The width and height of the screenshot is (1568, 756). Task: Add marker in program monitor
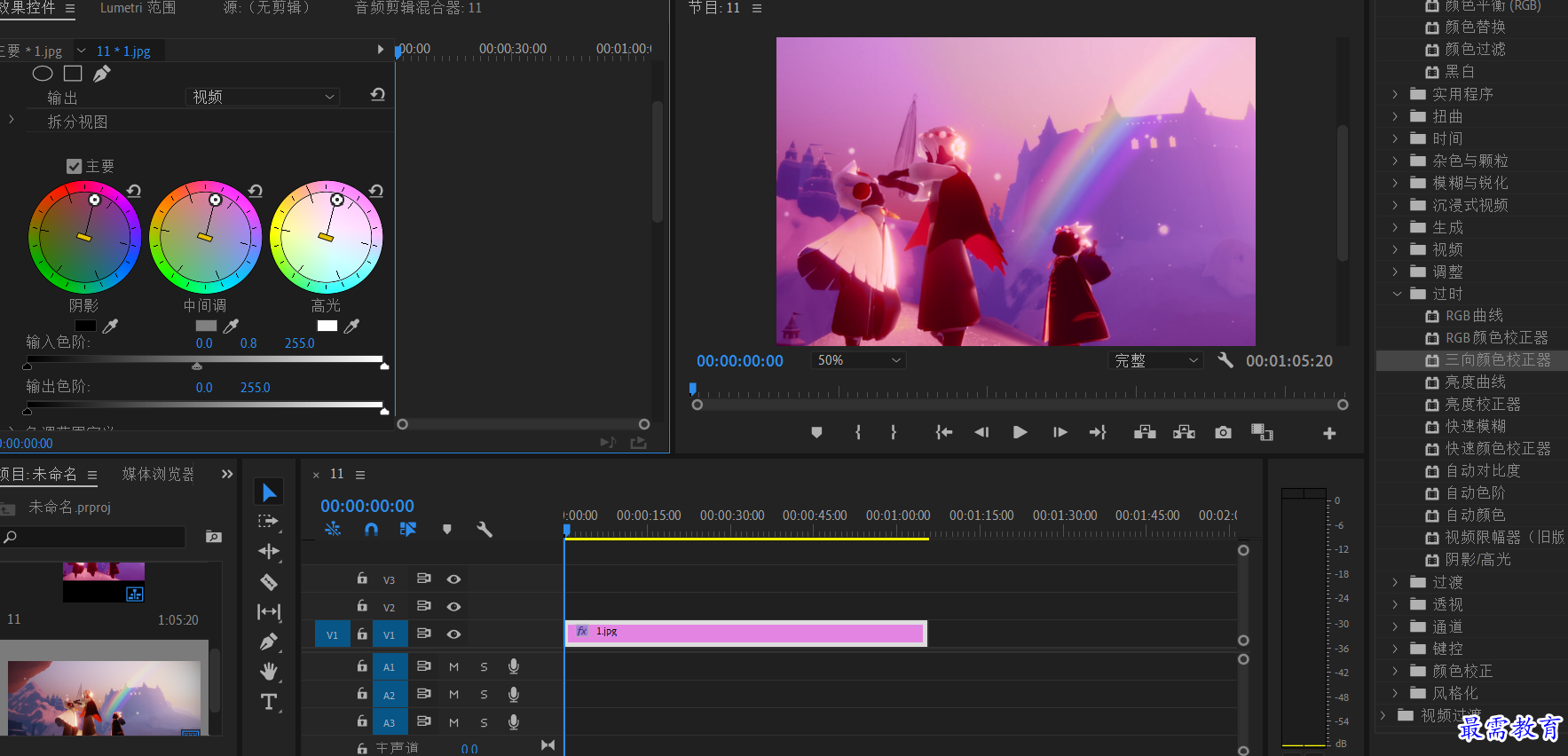816,432
